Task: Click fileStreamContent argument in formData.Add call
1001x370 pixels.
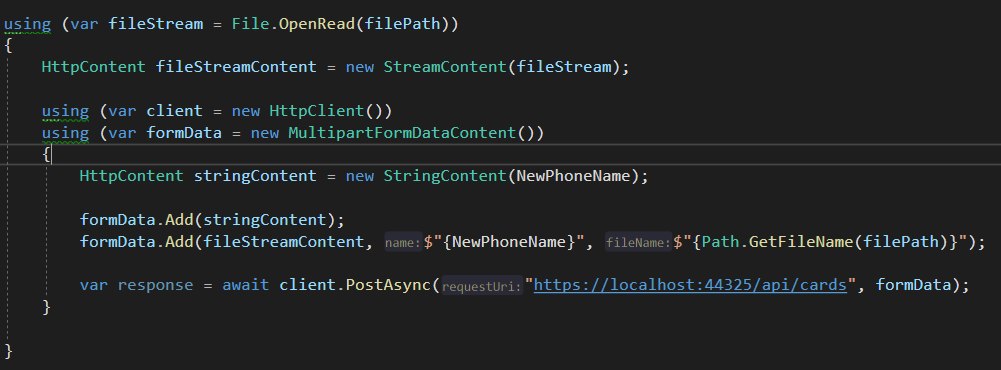Action: coord(283,242)
